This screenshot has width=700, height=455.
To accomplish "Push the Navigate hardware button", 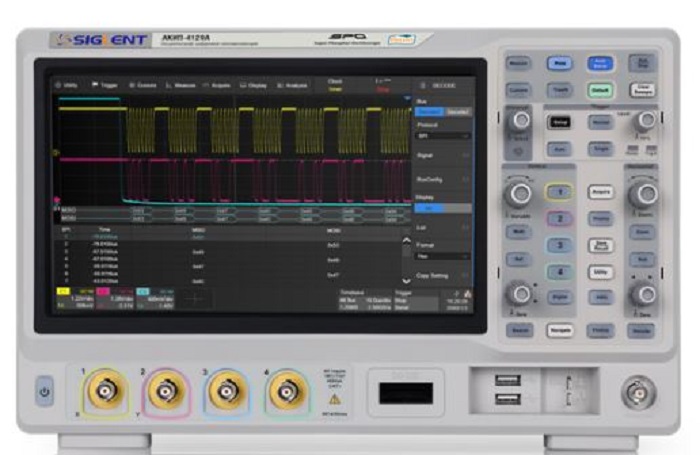I will 560,330.
